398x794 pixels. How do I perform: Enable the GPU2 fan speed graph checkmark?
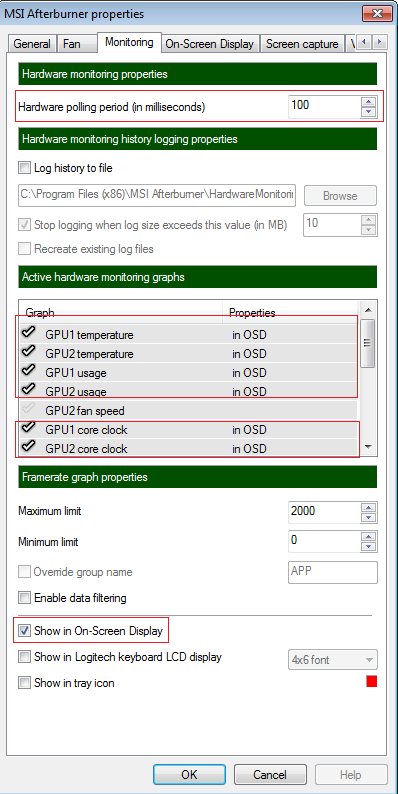pyautogui.click(x=29, y=409)
